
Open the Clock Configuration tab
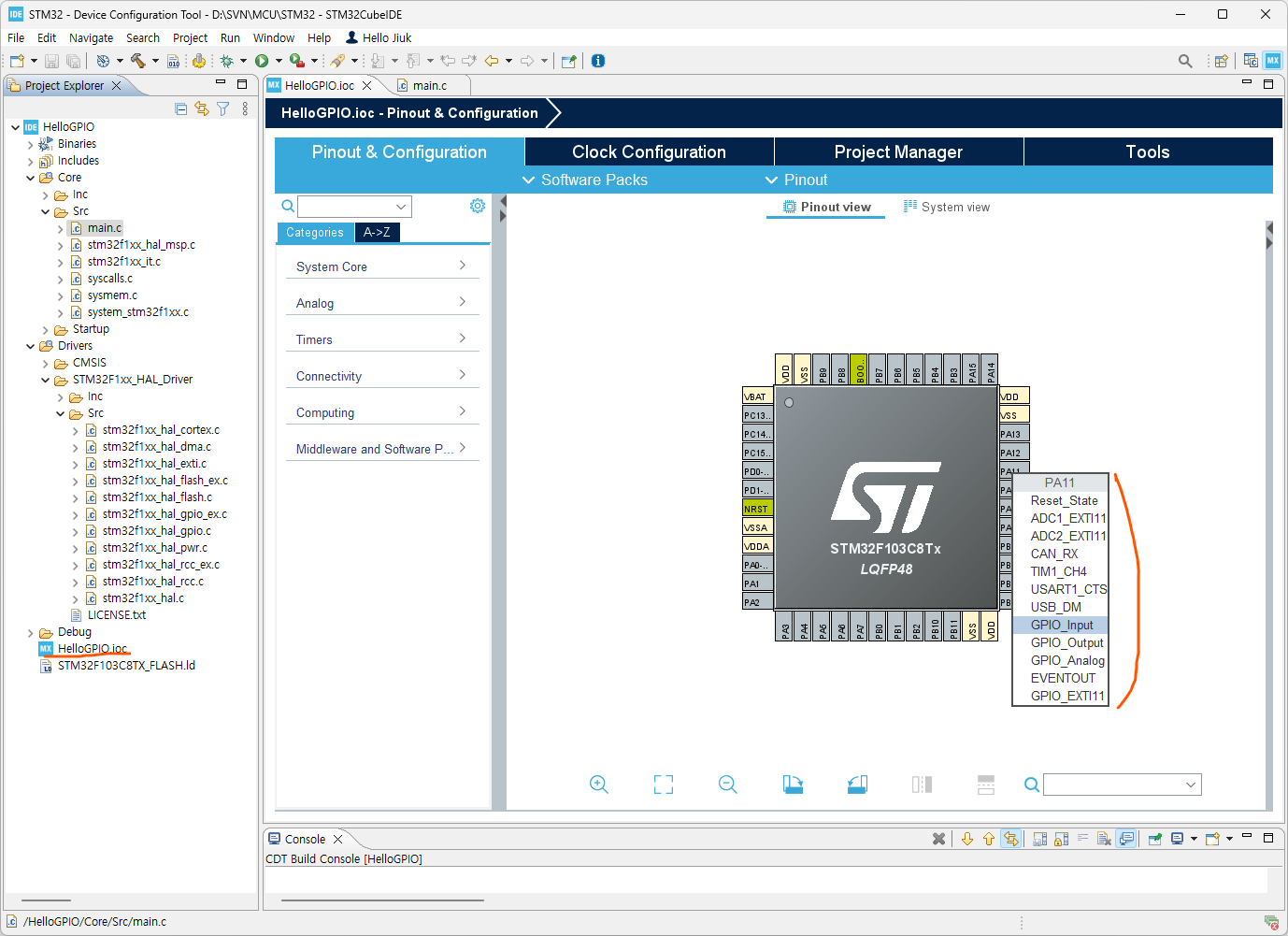[649, 151]
